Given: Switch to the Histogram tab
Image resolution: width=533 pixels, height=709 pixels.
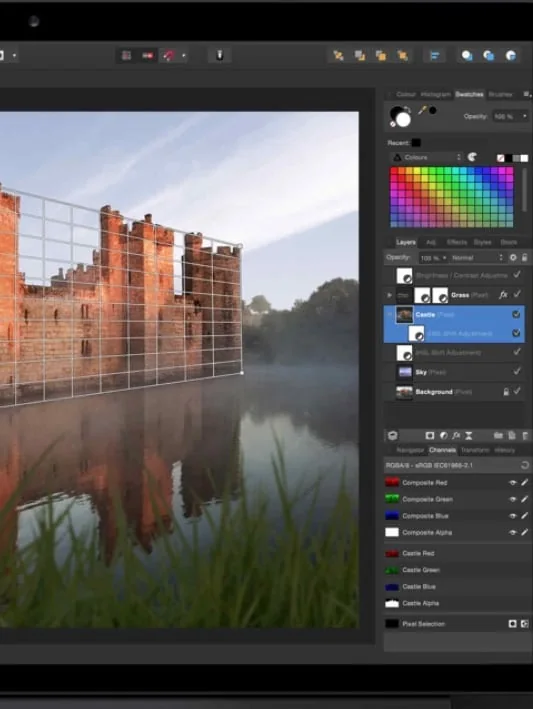Looking at the screenshot, I should [436, 94].
